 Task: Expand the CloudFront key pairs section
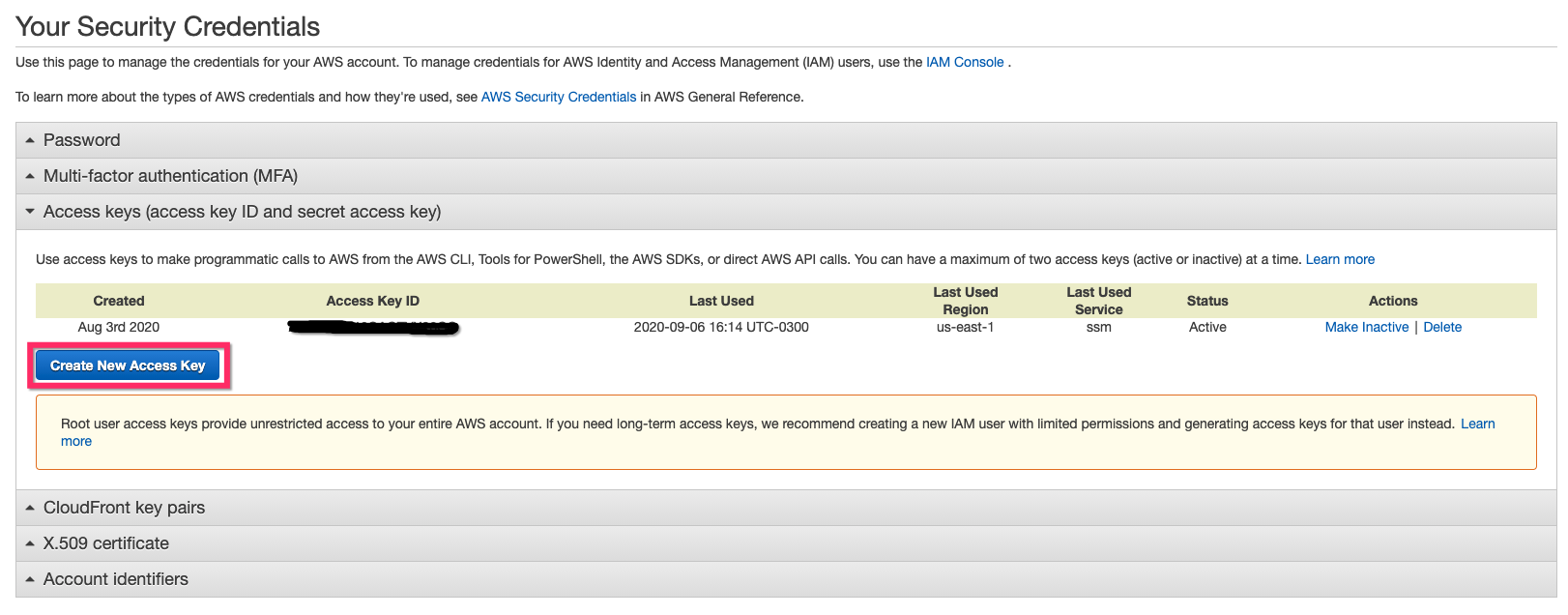click(786, 508)
